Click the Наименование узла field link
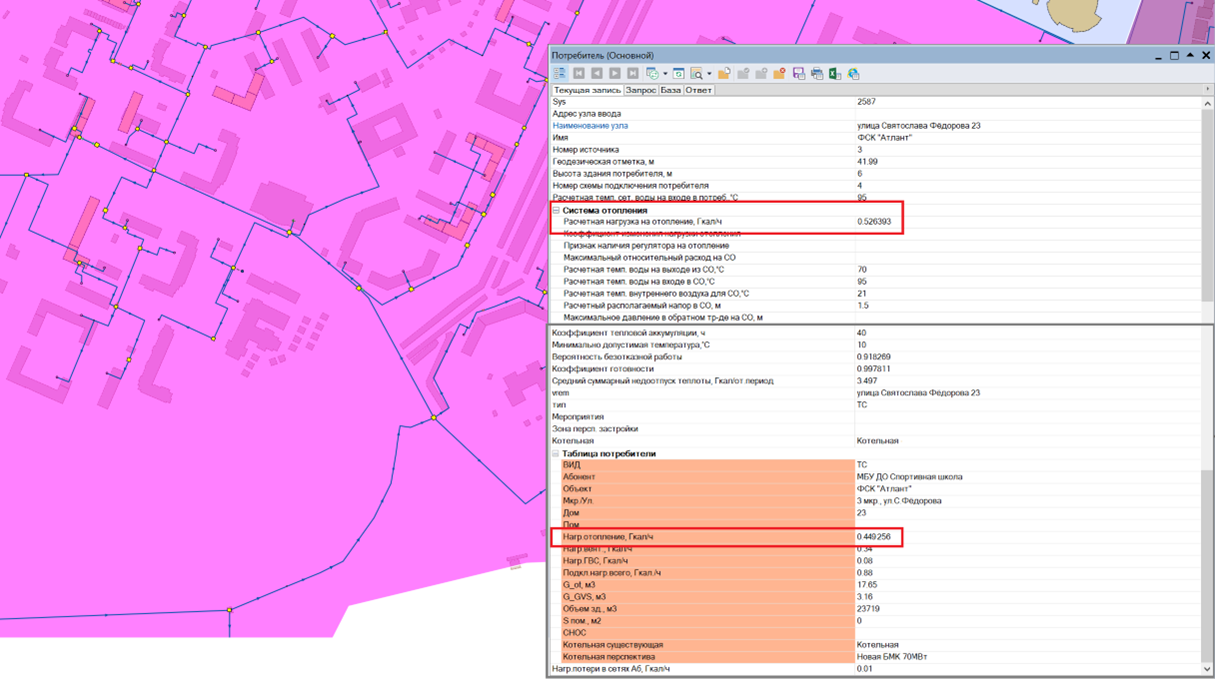This screenshot has width=1215, height=679. point(590,126)
